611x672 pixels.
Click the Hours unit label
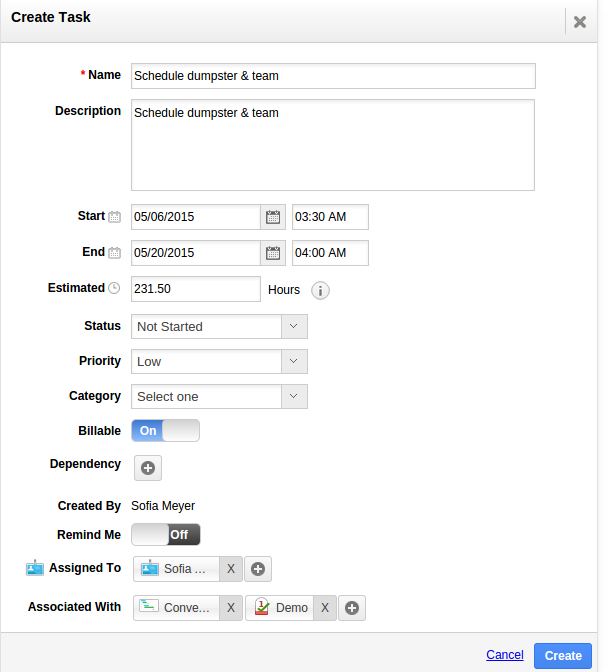(x=284, y=290)
